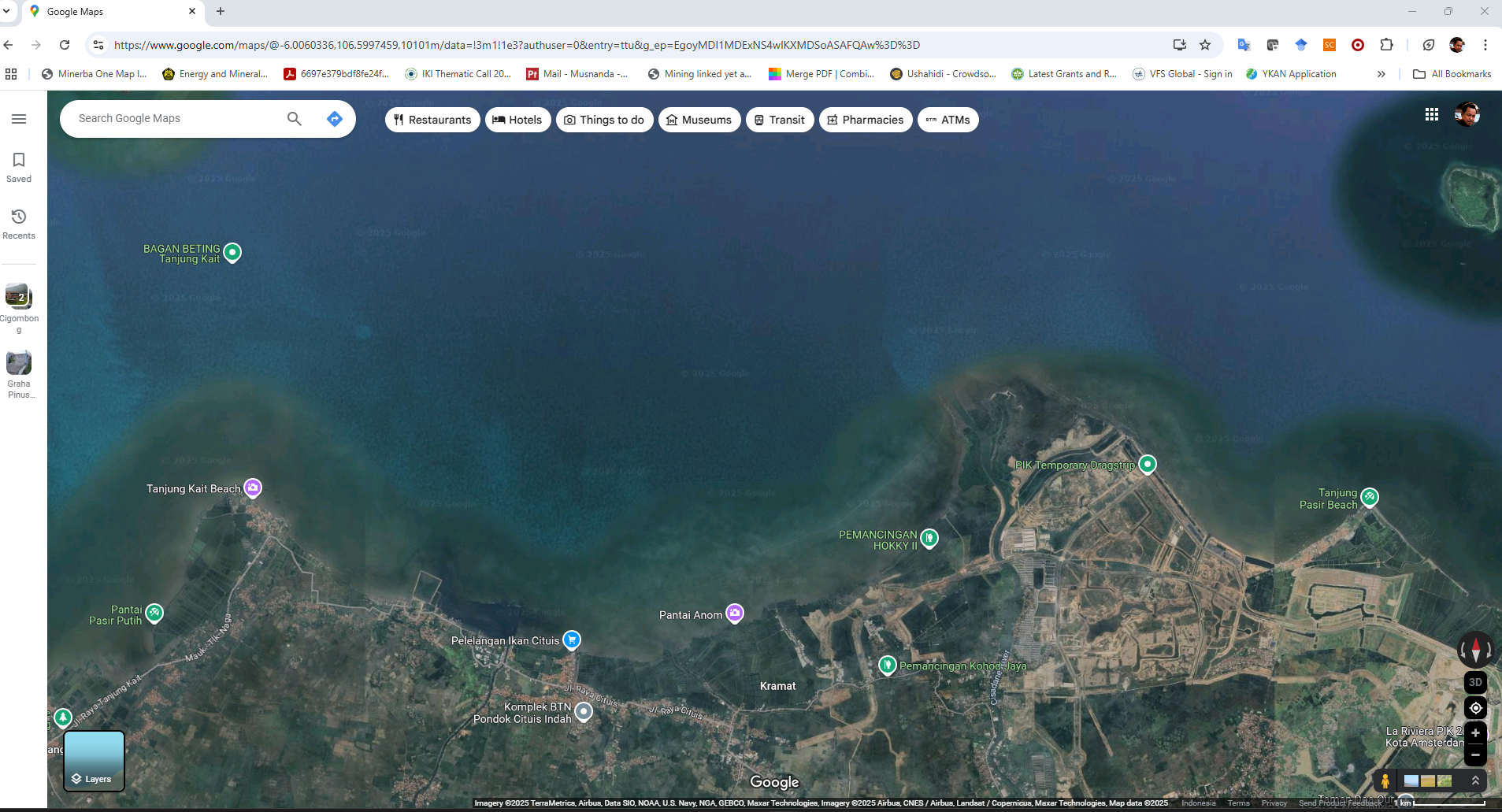Switch map type using Layers thumbnail
The width and height of the screenshot is (1502, 812).
pyautogui.click(x=94, y=761)
